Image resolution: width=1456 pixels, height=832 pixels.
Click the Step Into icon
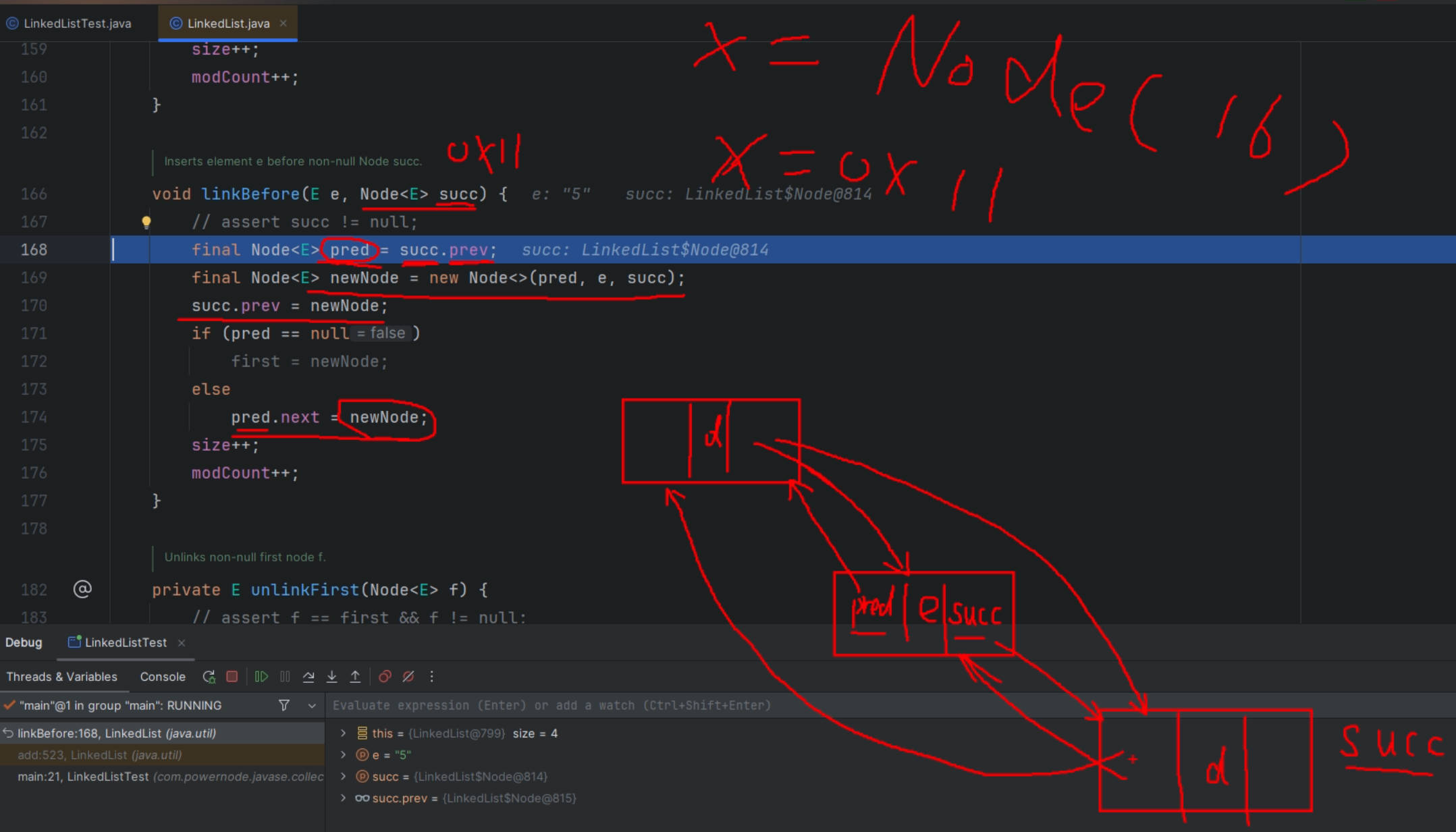331,676
